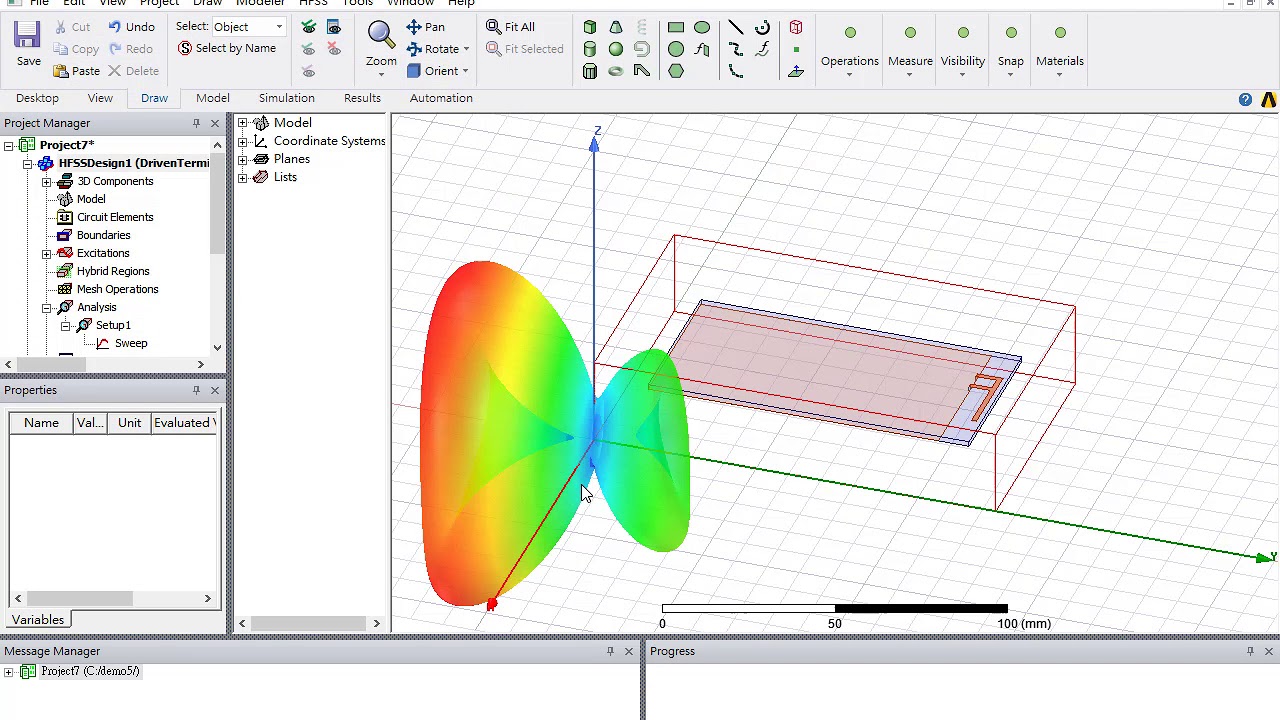Switch to the Results ribbon tab
Image resolution: width=1280 pixels, height=720 pixels.
(362, 98)
